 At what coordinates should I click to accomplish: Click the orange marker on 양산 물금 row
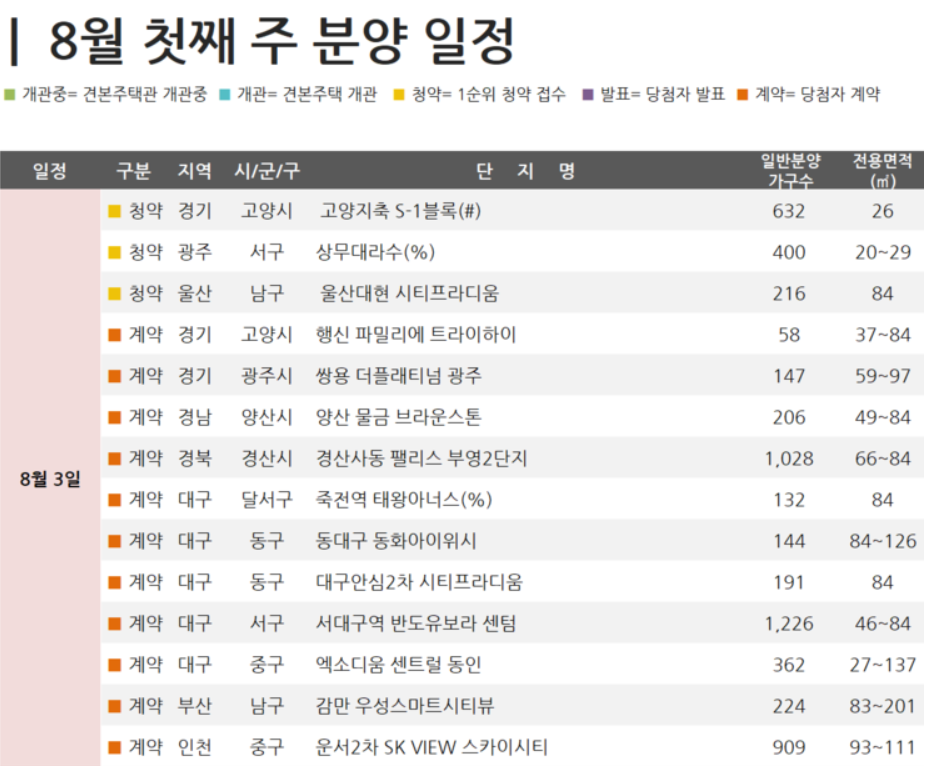(x=114, y=418)
